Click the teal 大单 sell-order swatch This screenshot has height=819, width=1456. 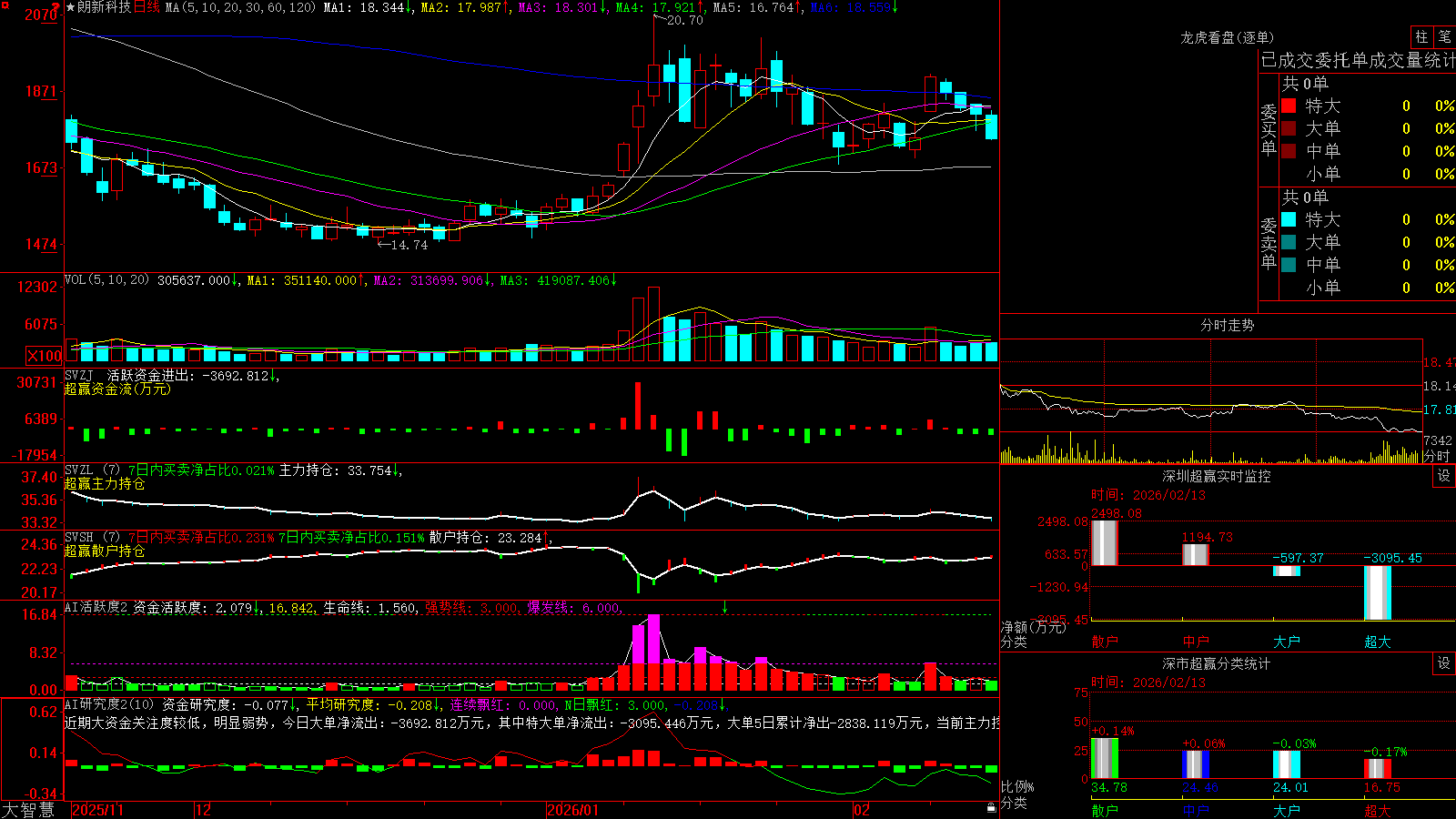[1289, 242]
